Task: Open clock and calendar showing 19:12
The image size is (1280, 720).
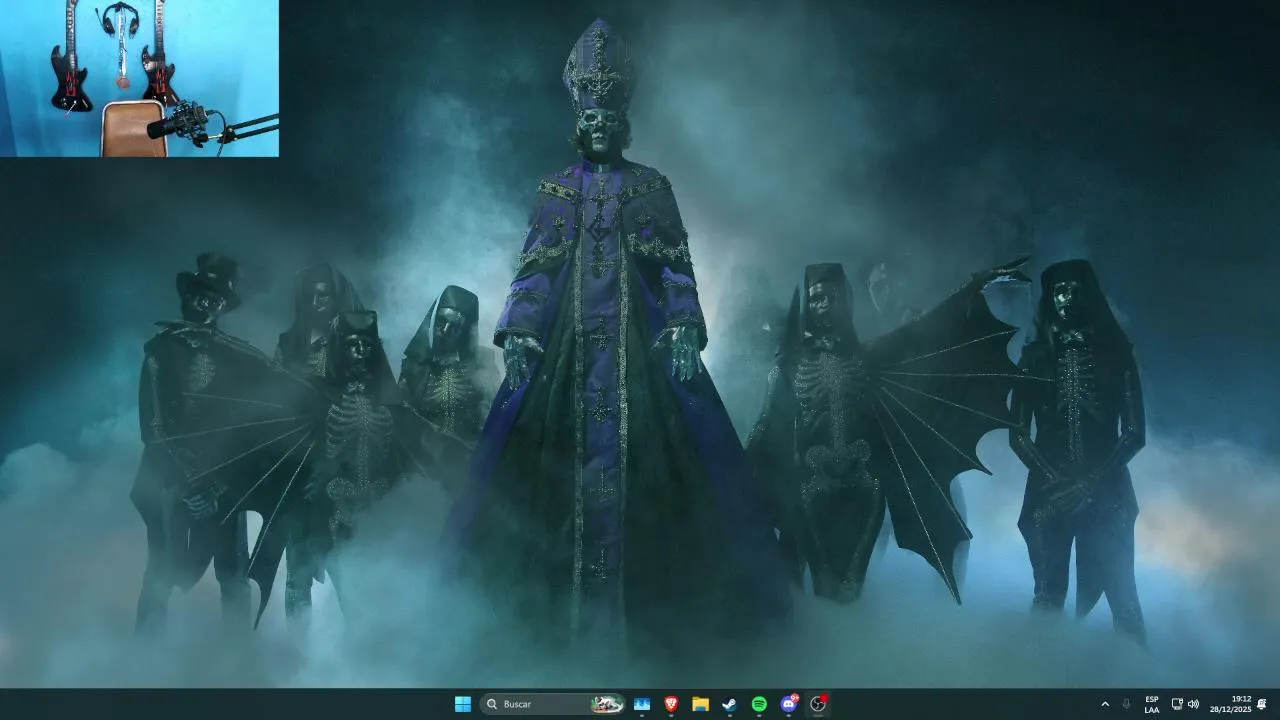Action: coord(1231,704)
